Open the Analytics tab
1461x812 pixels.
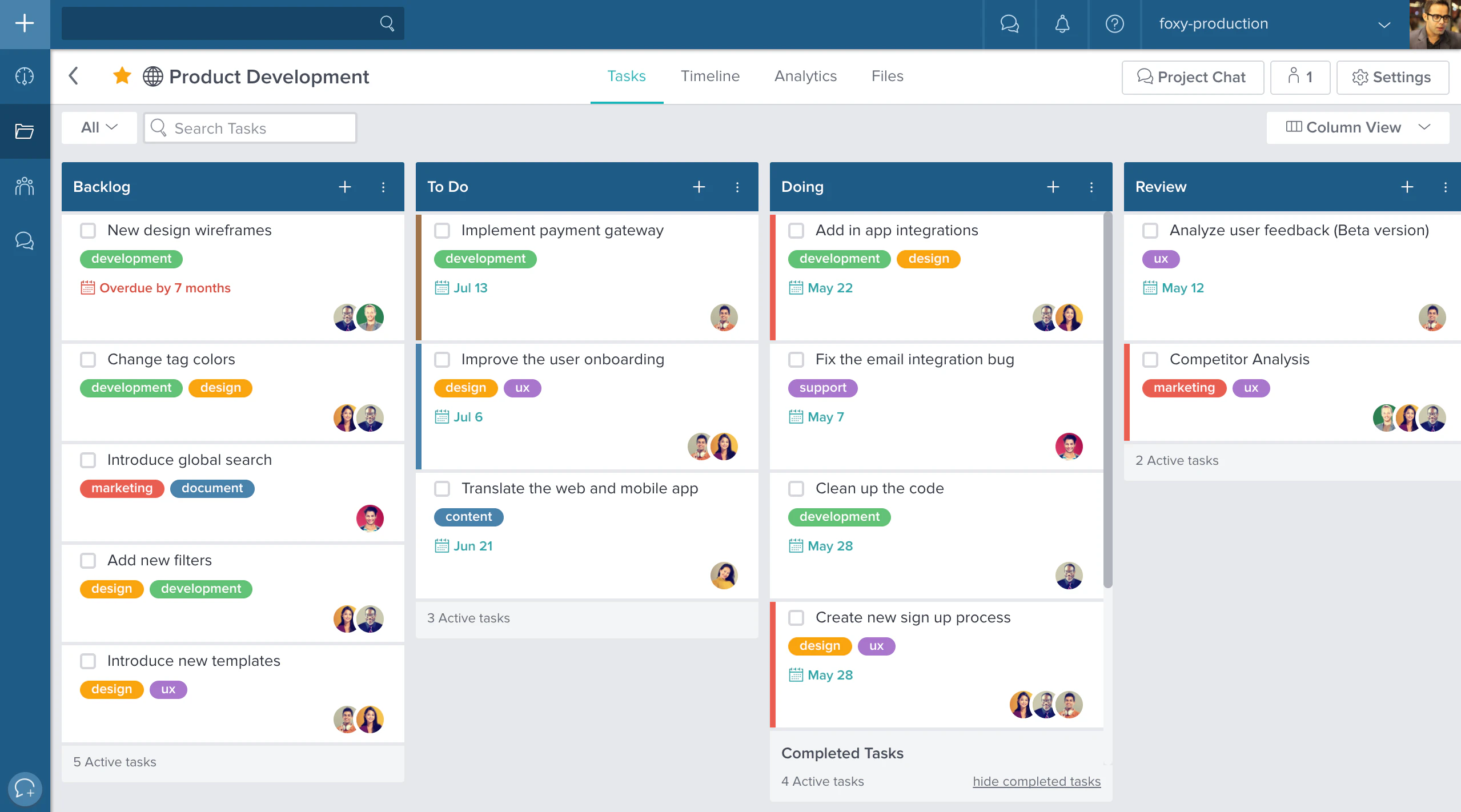[x=805, y=76]
